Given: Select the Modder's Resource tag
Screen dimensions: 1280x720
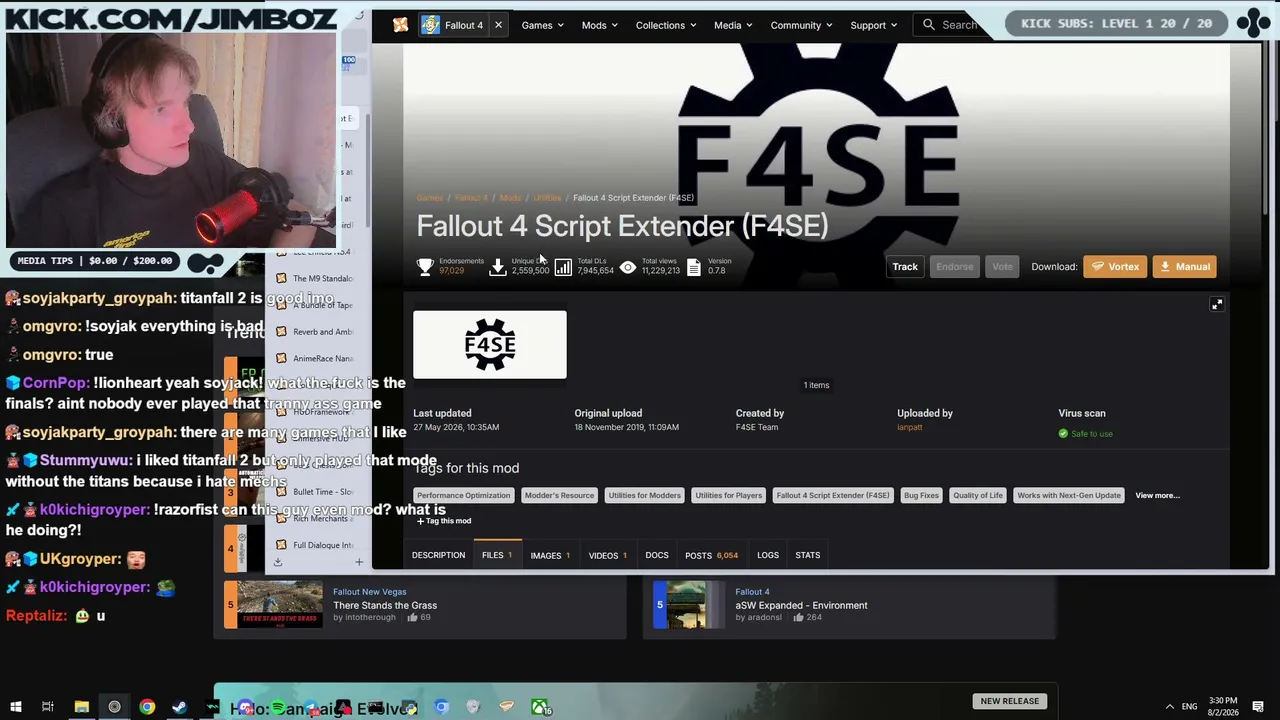Looking at the screenshot, I should click(x=560, y=495).
